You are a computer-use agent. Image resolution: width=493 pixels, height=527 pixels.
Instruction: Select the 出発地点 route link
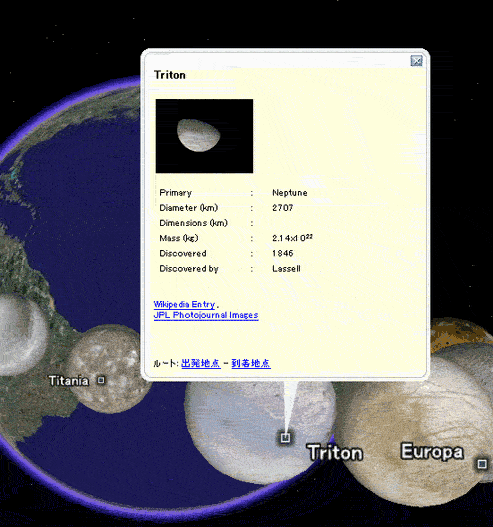(x=201, y=363)
